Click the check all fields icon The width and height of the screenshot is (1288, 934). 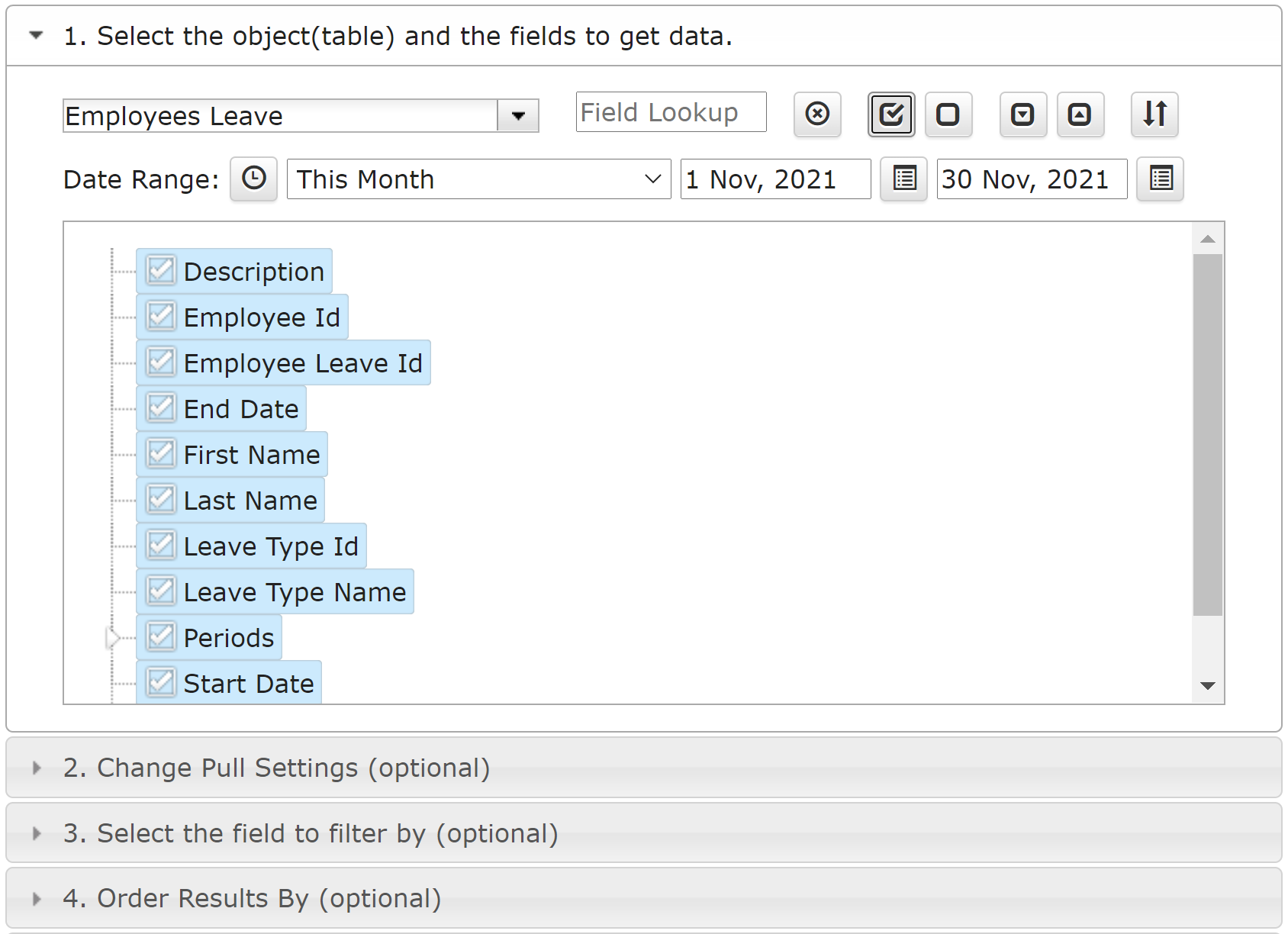tap(891, 114)
